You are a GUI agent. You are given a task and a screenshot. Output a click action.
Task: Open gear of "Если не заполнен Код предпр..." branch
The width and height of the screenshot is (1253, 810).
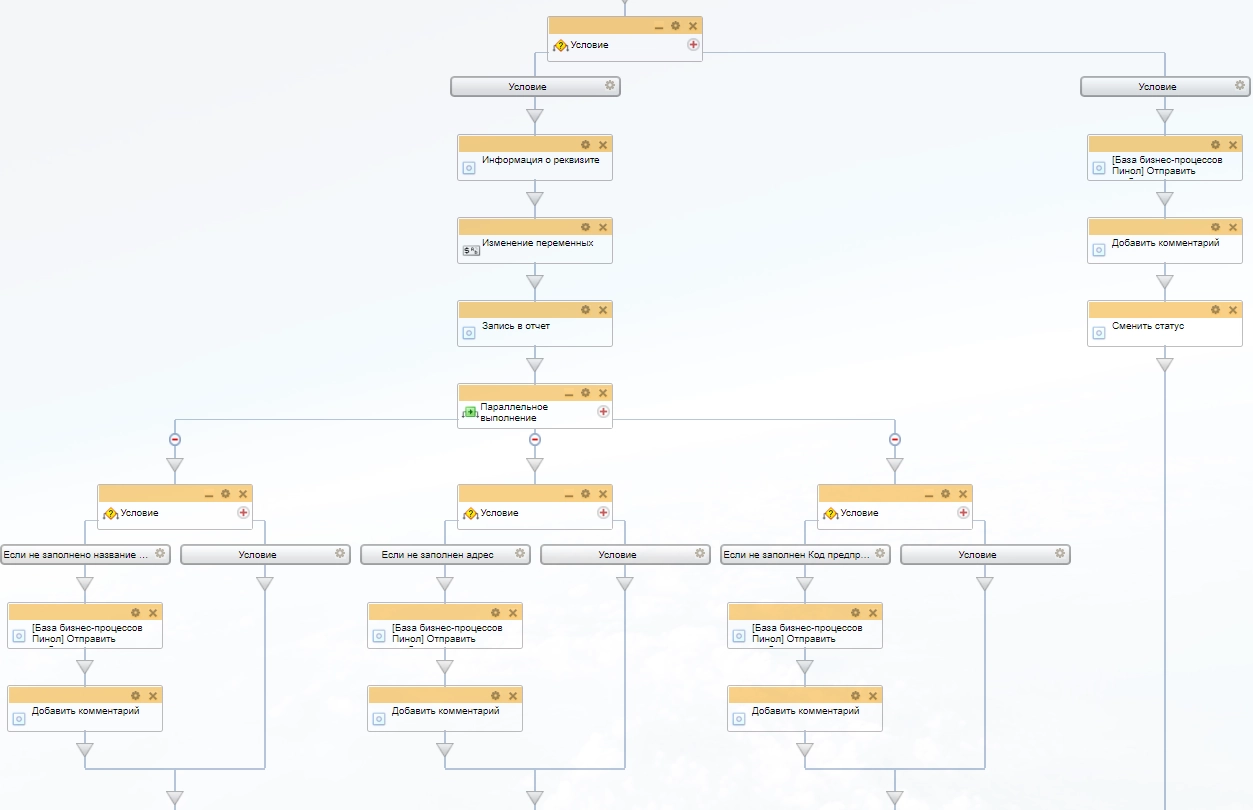coord(879,553)
